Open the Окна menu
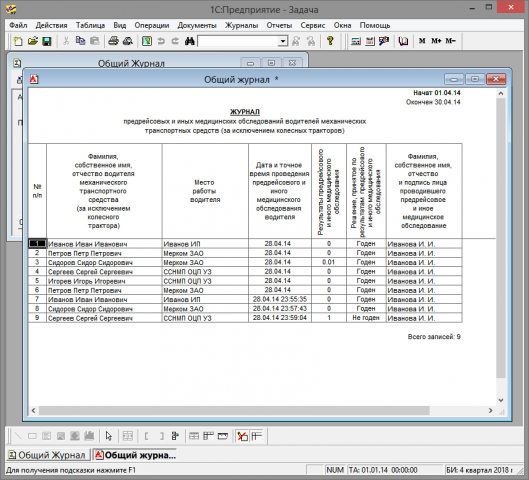 pyautogui.click(x=342, y=25)
